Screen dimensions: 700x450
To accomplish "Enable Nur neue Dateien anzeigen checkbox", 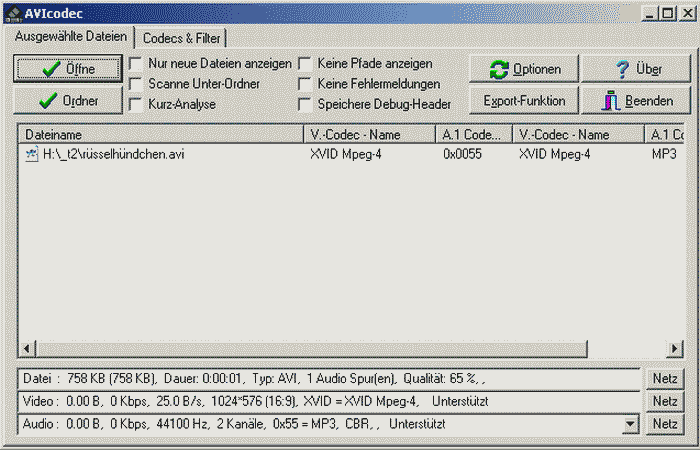I will (x=135, y=64).
